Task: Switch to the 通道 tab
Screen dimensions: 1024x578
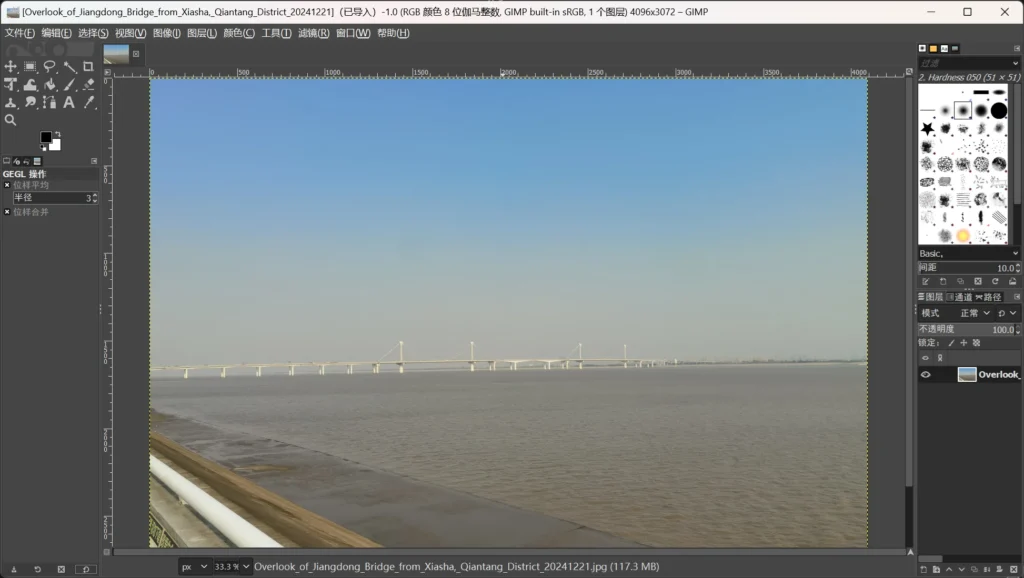Action: (960, 297)
